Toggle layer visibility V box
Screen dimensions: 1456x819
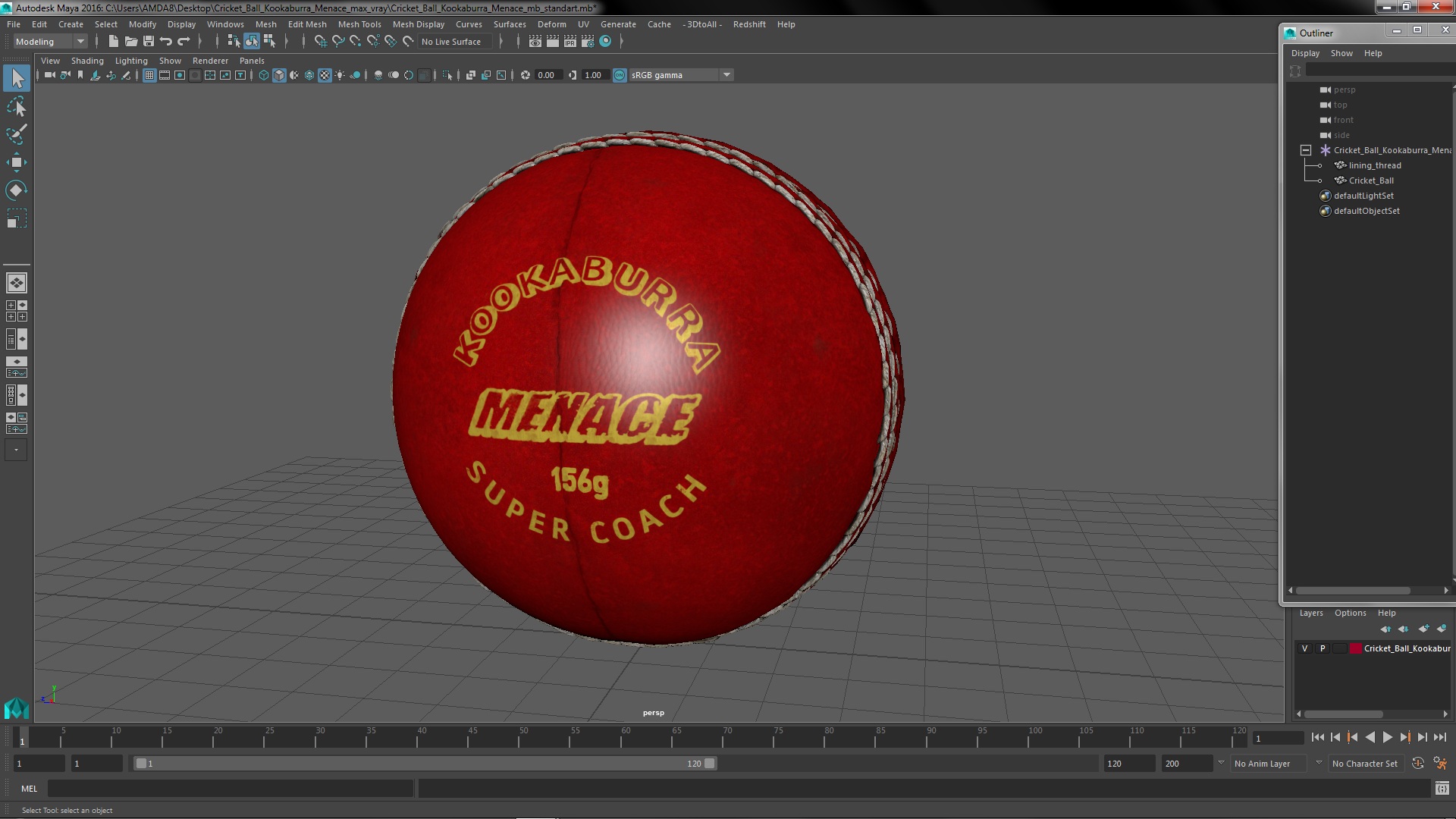click(1304, 648)
